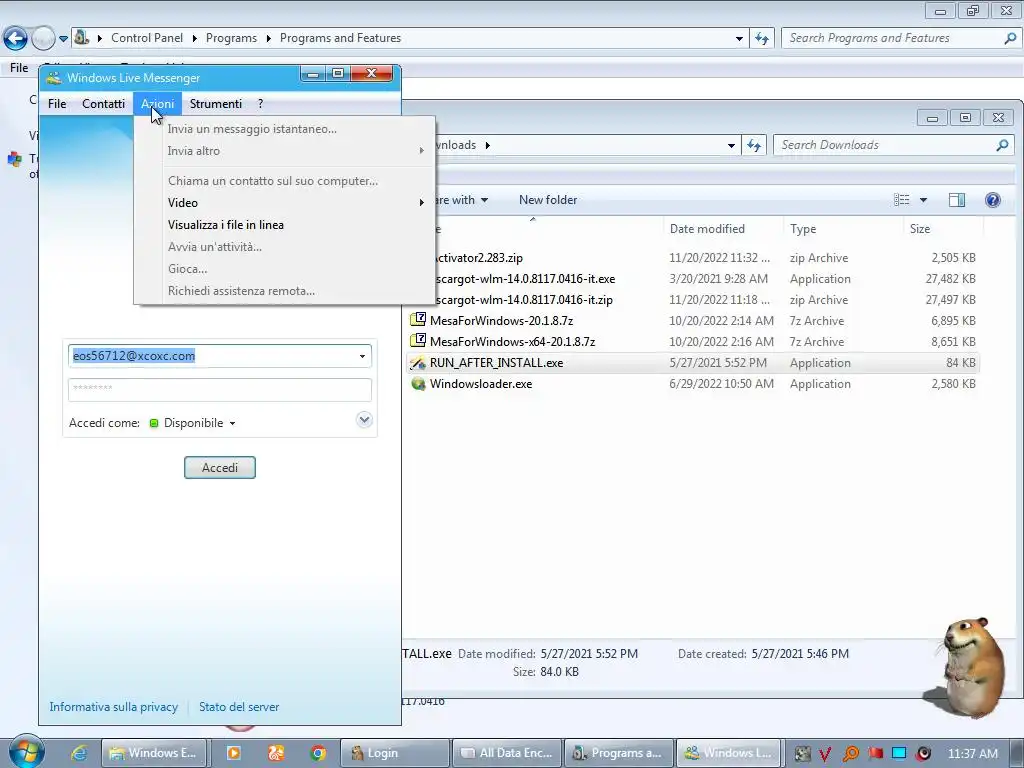Open the ? help menu in Messenger

coord(261,103)
